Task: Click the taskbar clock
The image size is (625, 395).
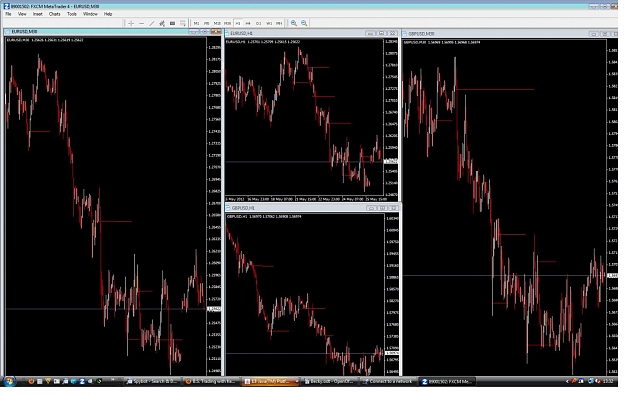Action: coord(608,381)
